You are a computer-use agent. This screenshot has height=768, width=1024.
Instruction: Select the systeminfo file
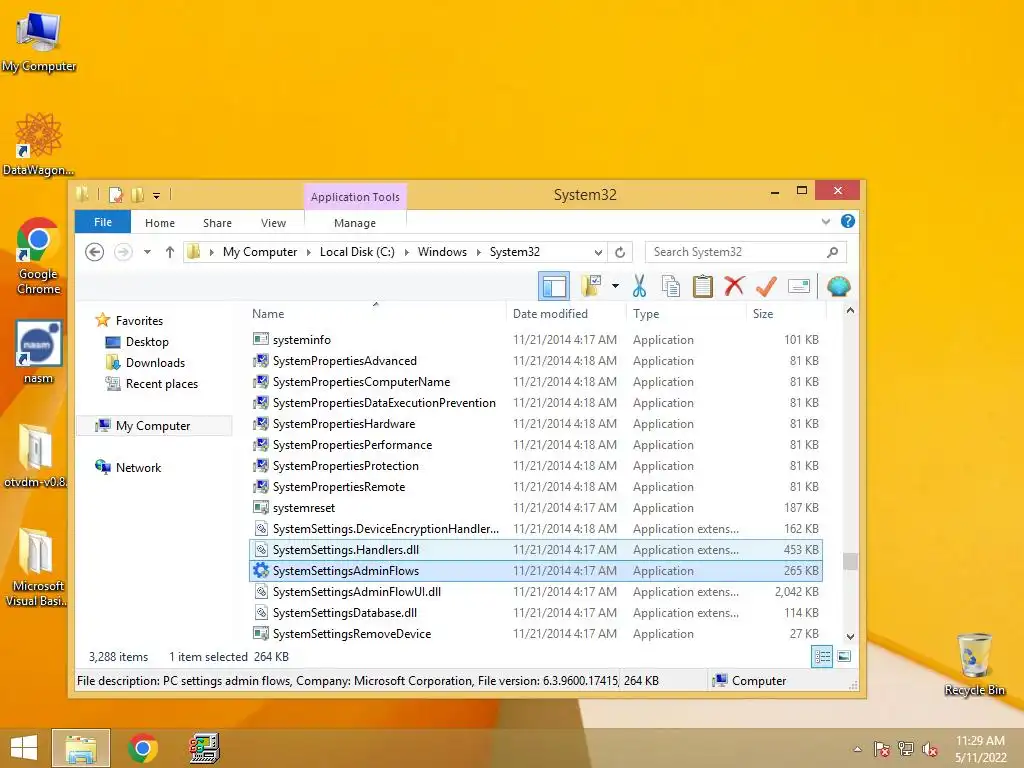pos(536,340)
